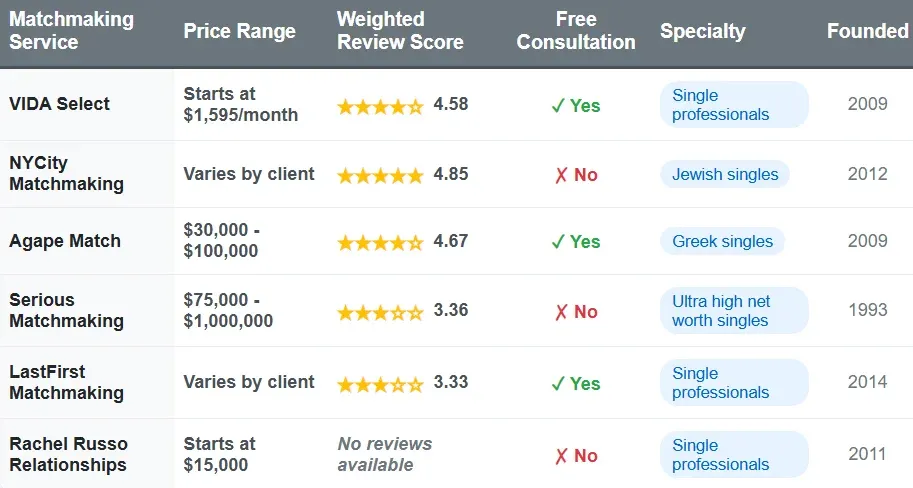Select the Jewish singles specialty tag
Screen dimensions: 913x488
[724, 174]
